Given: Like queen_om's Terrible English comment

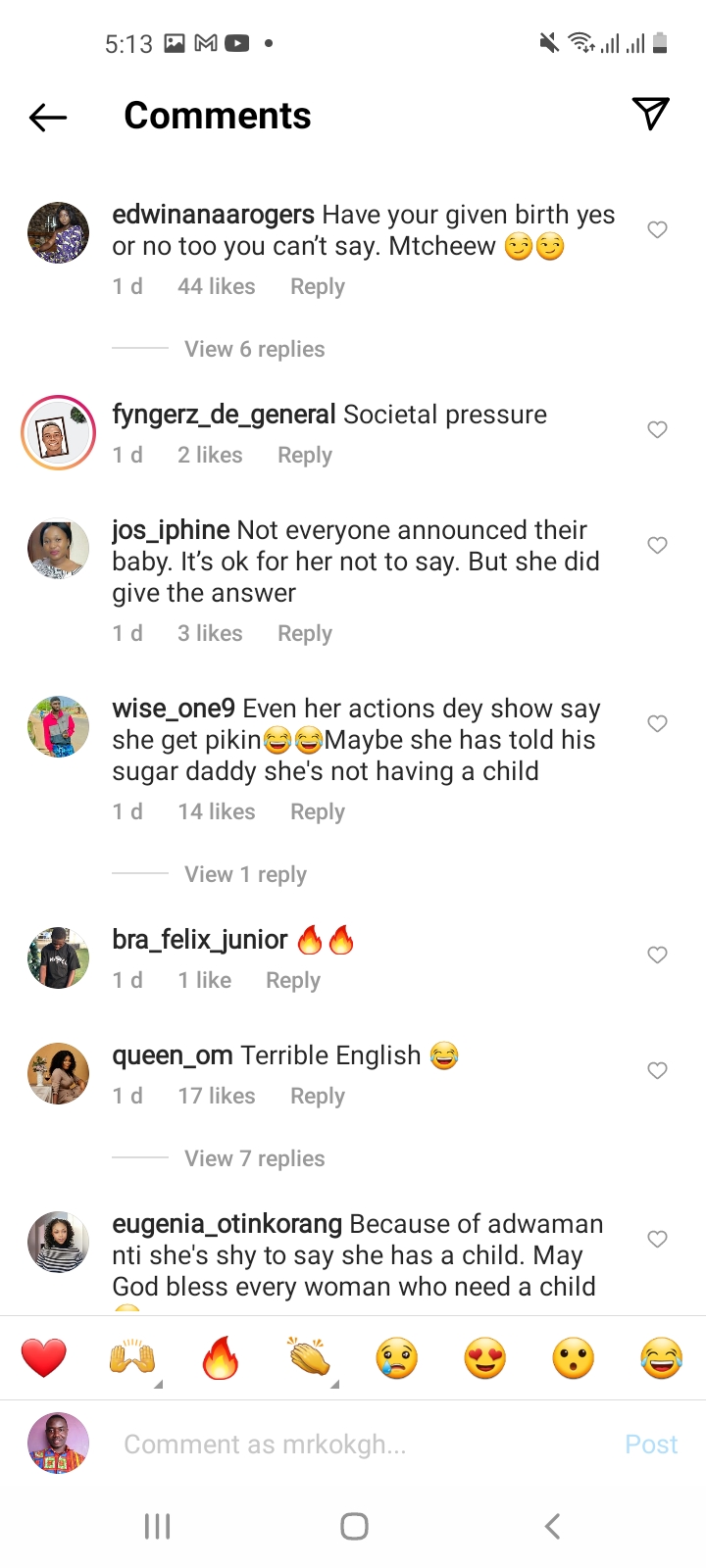Looking at the screenshot, I should 657,1070.
